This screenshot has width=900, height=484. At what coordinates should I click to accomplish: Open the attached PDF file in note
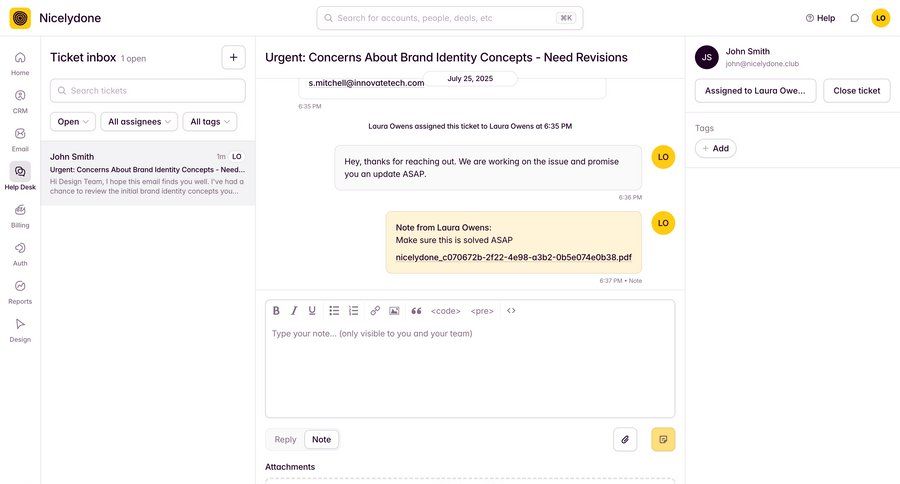514,257
